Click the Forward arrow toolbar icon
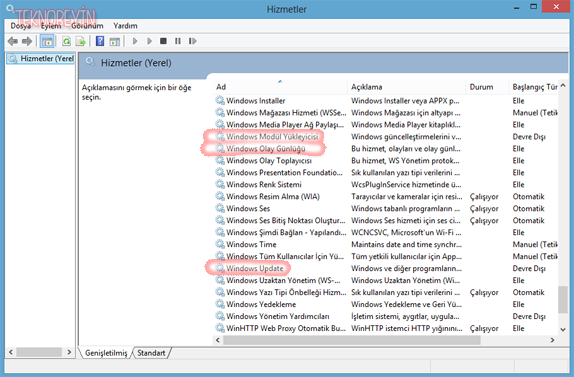 pyautogui.click(x=27, y=41)
